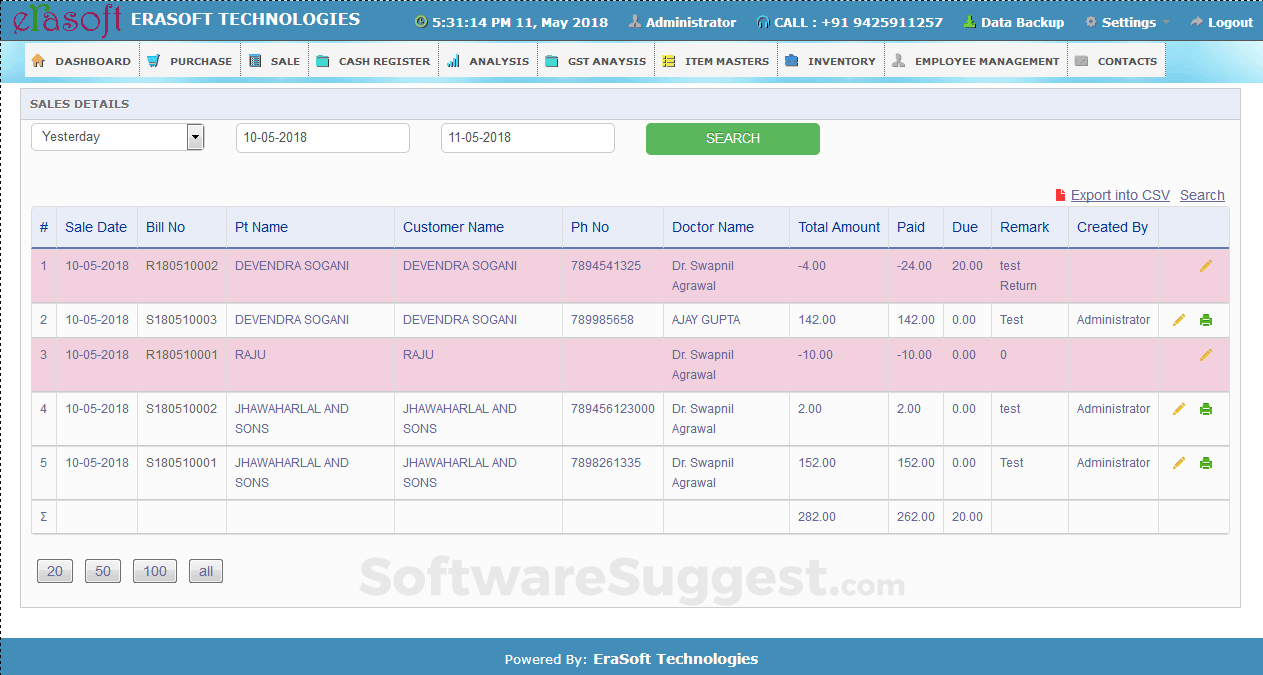The image size is (1263, 675).
Task: Click the eRasoft logo
Action: [x=66, y=19]
